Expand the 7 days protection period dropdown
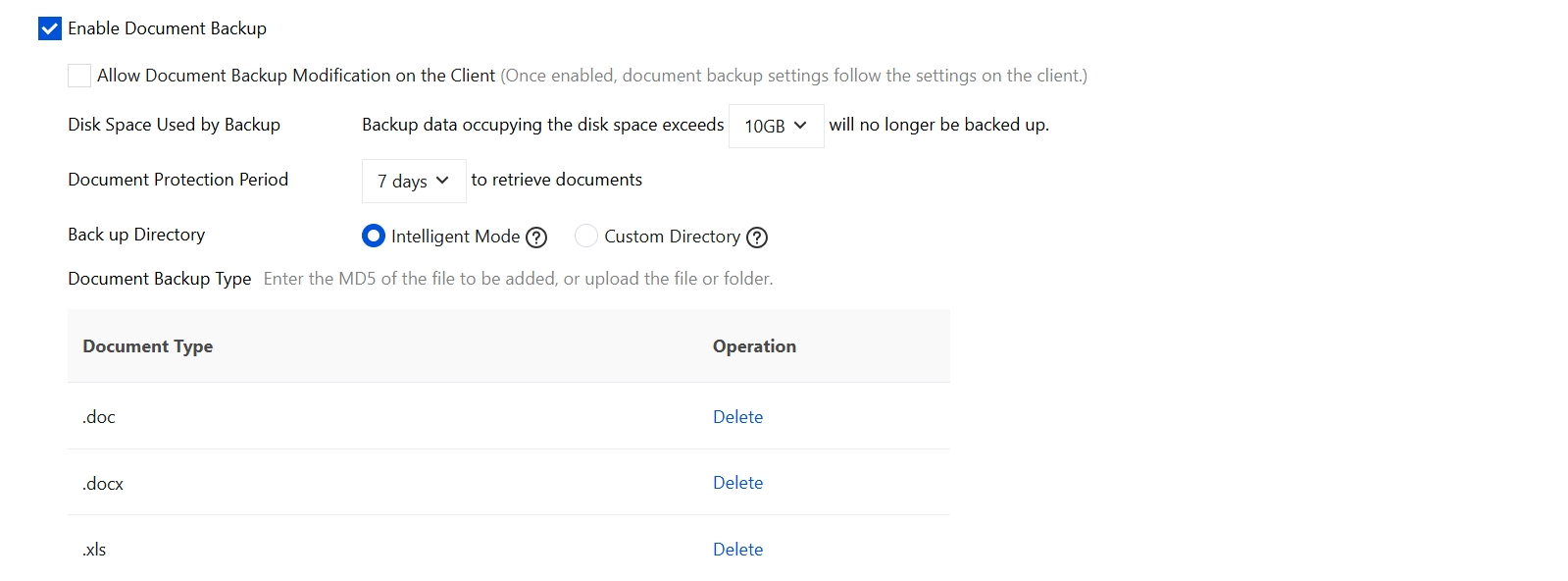Screen dimensions: 1568x581 (414, 181)
